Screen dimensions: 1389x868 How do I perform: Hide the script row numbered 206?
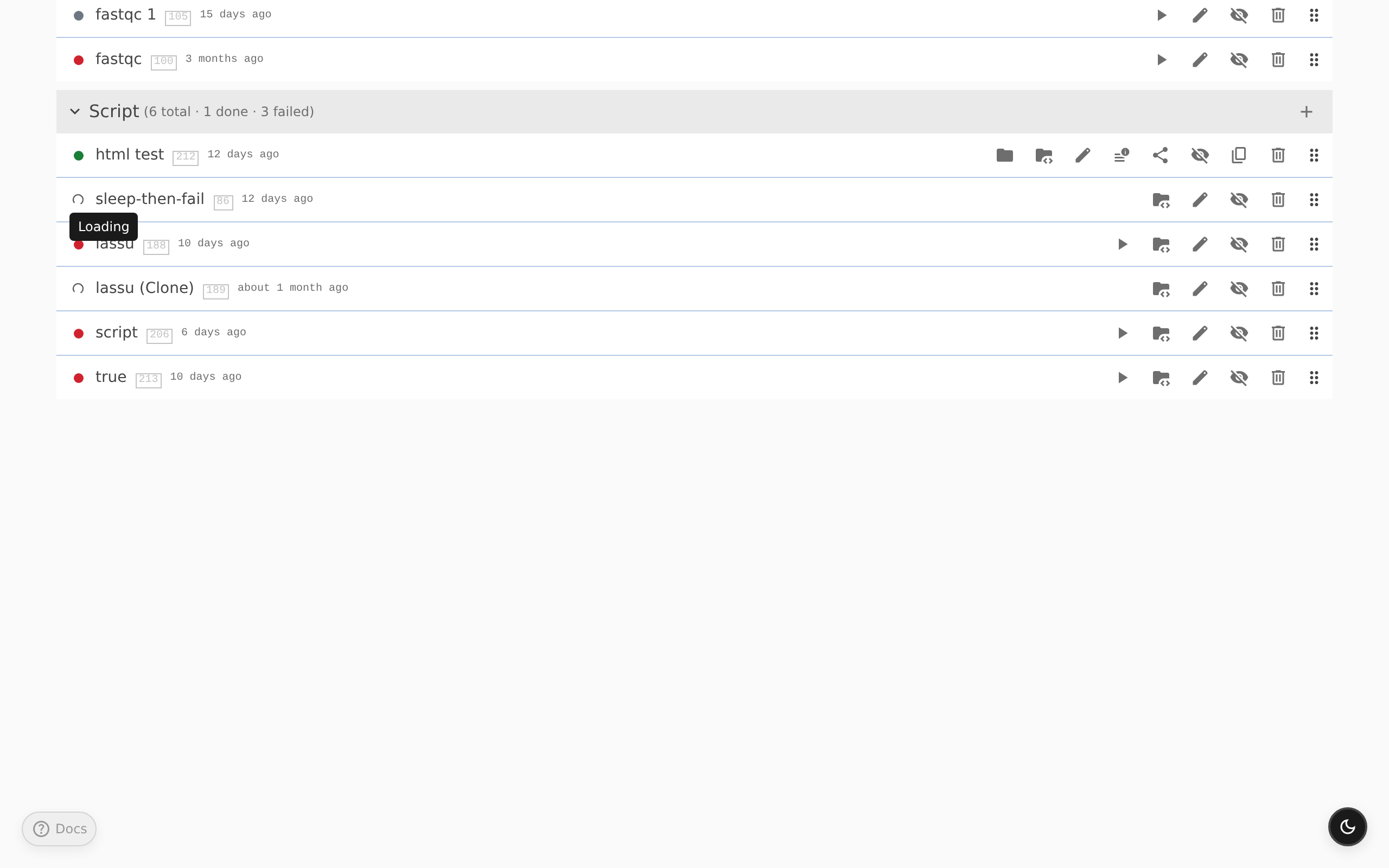click(1239, 334)
